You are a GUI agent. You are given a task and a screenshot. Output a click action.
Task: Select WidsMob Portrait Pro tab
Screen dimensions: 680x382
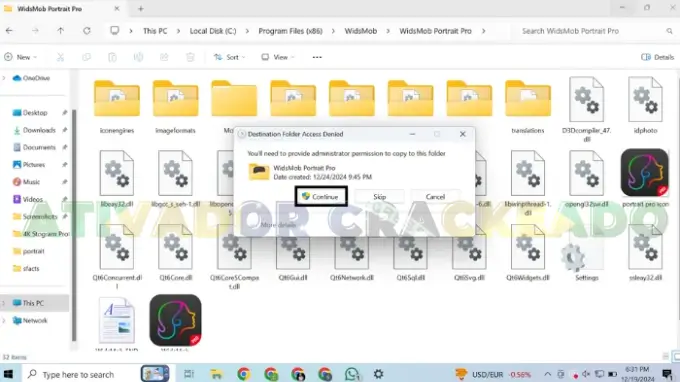(x=62, y=9)
